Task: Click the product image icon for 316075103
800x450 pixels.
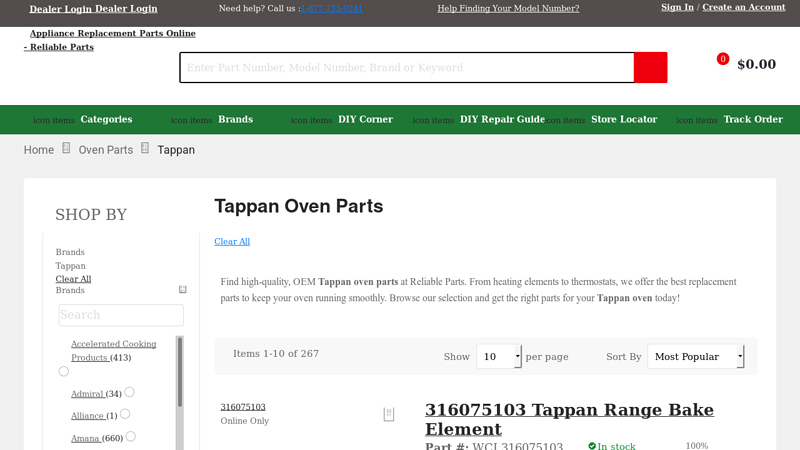Action: pyautogui.click(x=389, y=414)
